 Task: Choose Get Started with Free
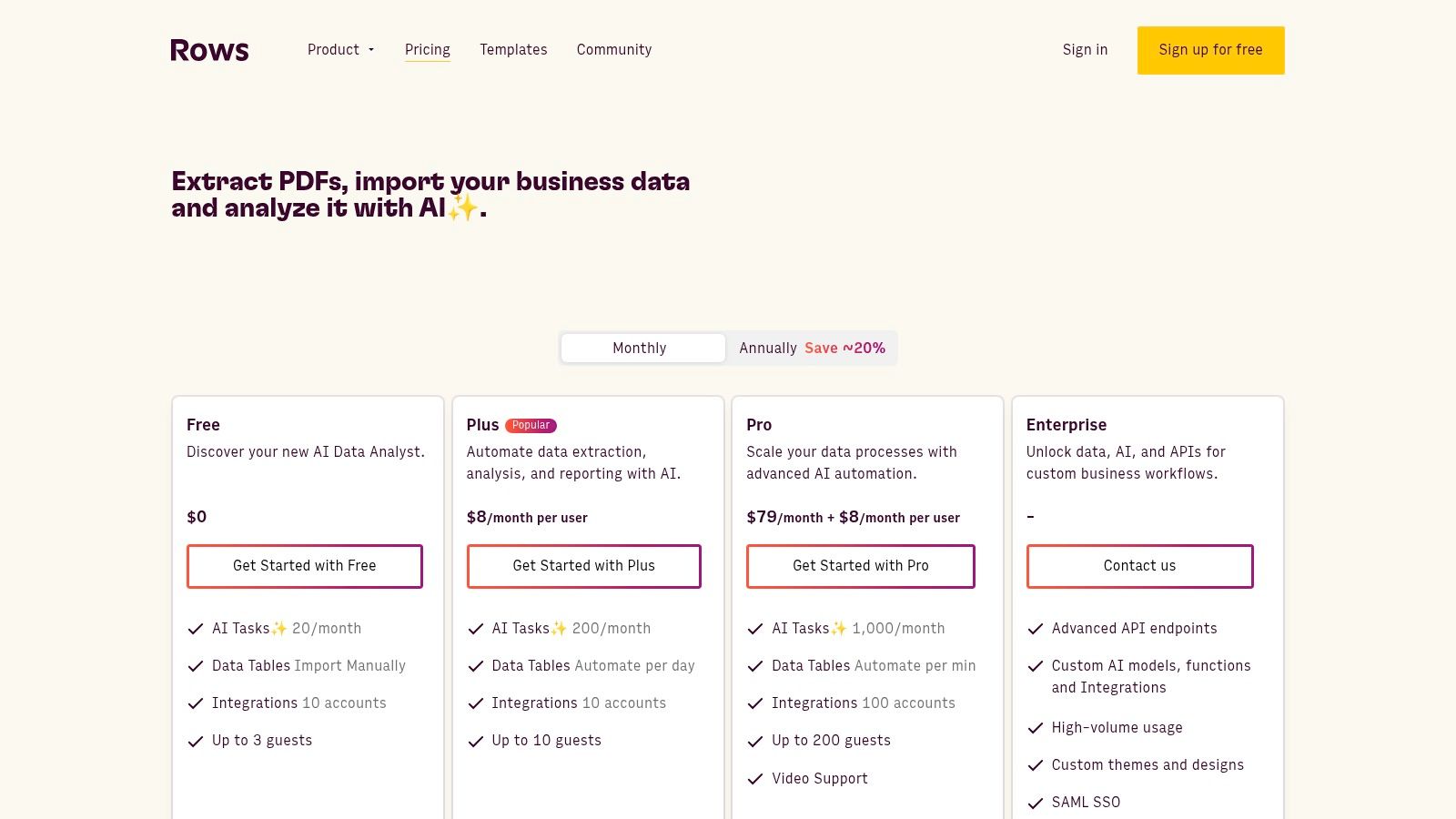(304, 566)
